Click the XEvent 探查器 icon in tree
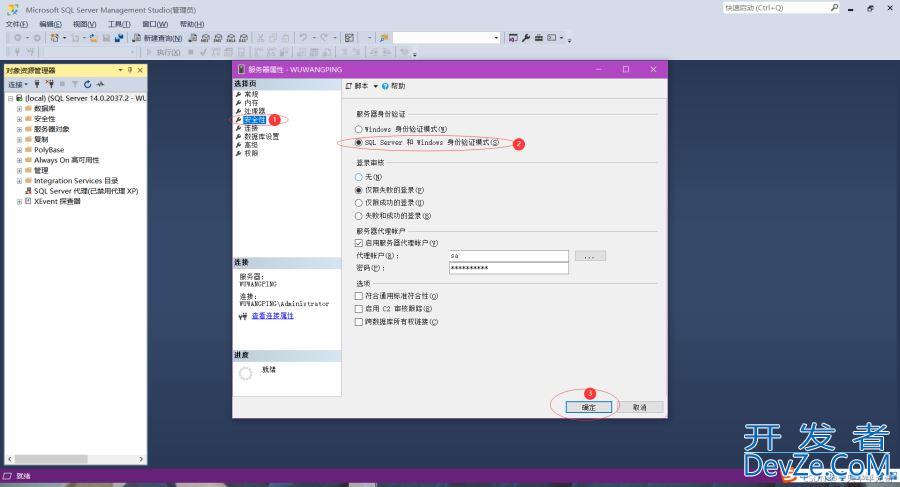This screenshot has width=900, height=487. [28, 201]
